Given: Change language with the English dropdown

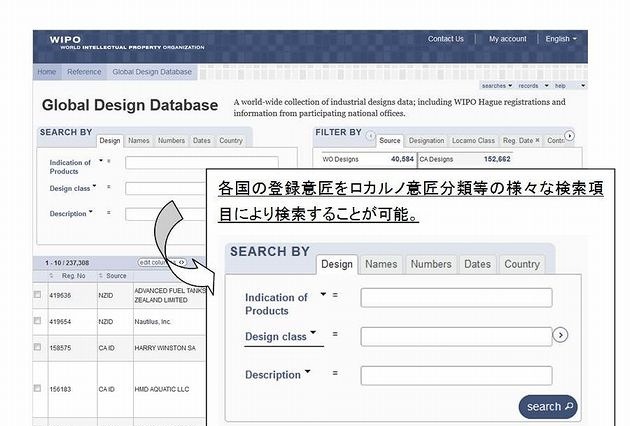Looking at the screenshot, I should [x=561, y=39].
